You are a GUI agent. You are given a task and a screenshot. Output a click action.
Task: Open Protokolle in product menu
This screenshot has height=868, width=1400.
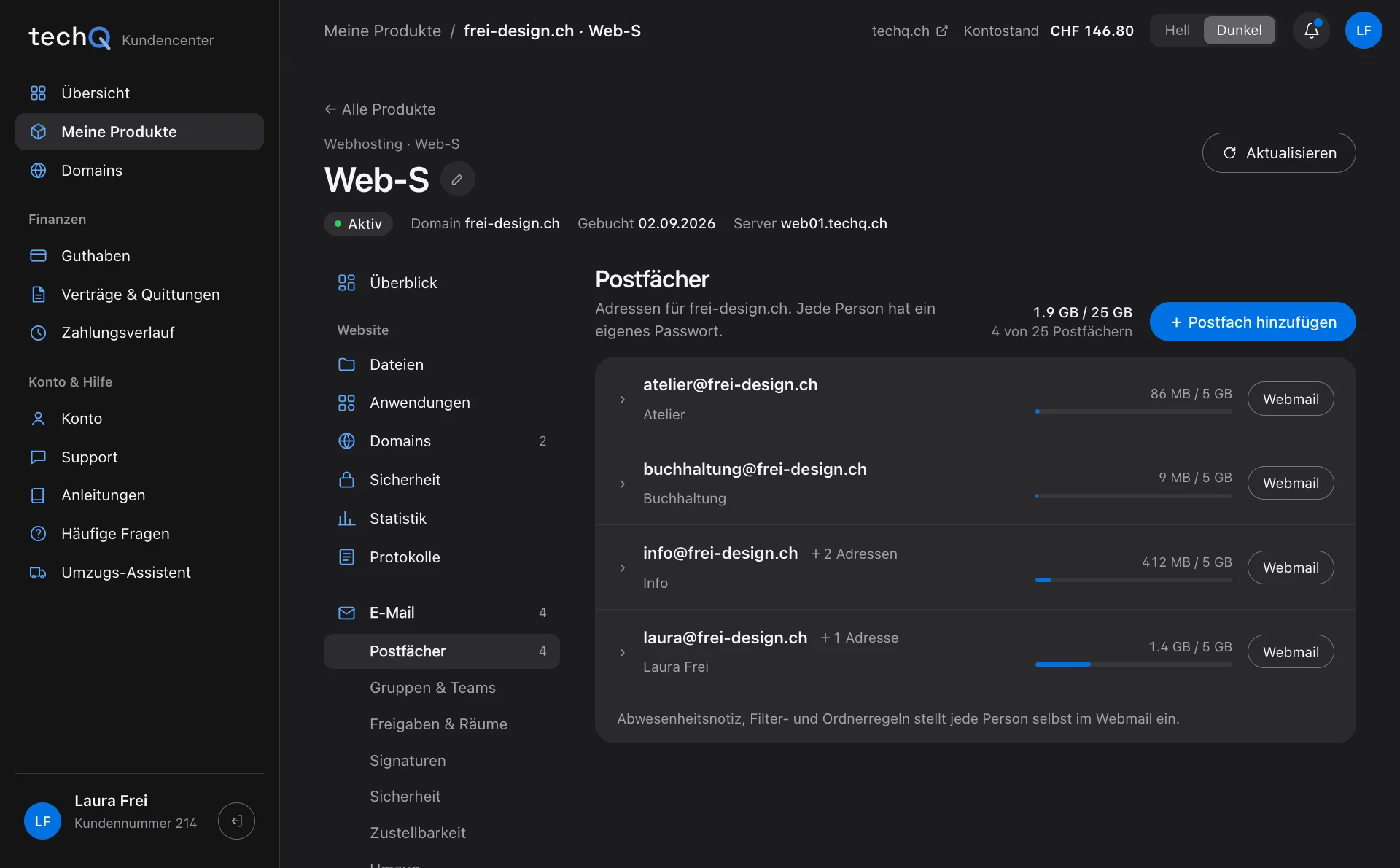441,557
